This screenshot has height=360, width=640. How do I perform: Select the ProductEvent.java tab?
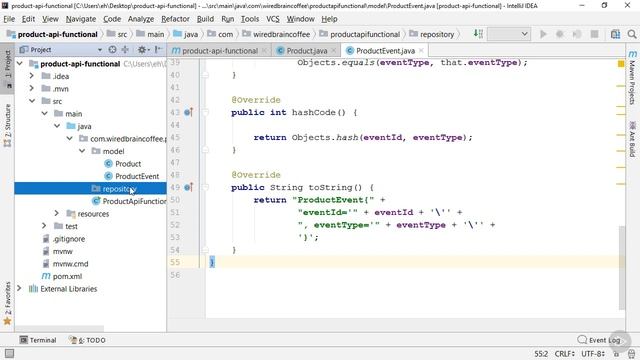click(385, 51)
